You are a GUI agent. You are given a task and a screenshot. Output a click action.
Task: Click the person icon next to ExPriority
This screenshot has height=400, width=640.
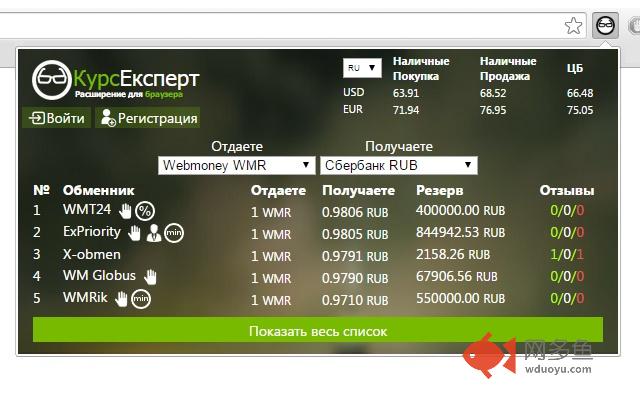[153, 233]
